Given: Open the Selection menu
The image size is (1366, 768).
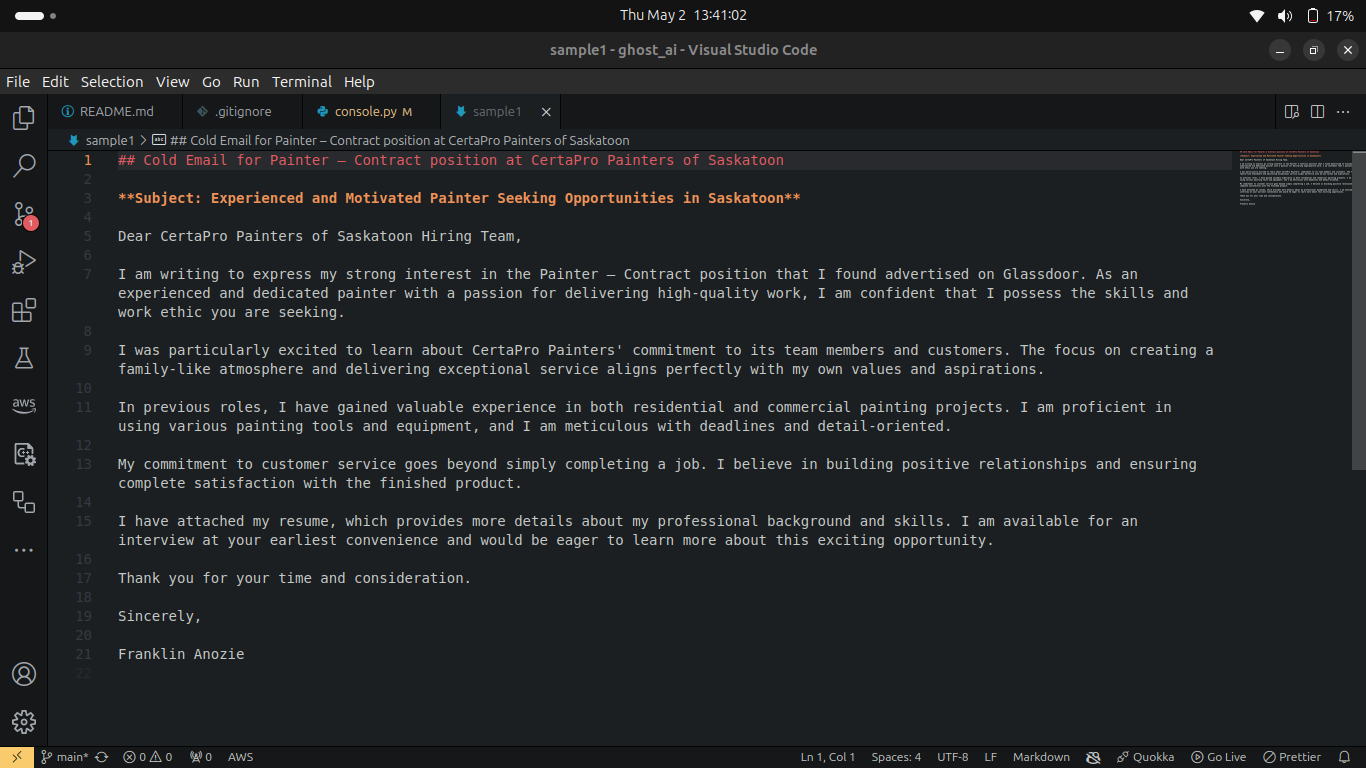Looking at the screenshot, I should coord(112,82).
